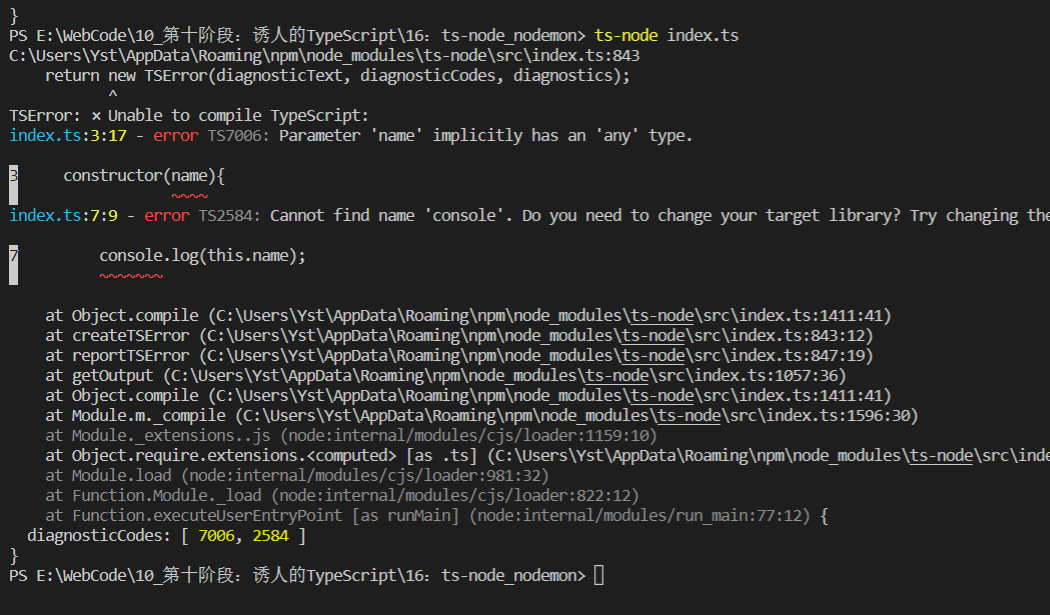Open ts-node path in Module.m._compile line
The width and height of the screenshot is (1050, 615).
click(689, 416)
